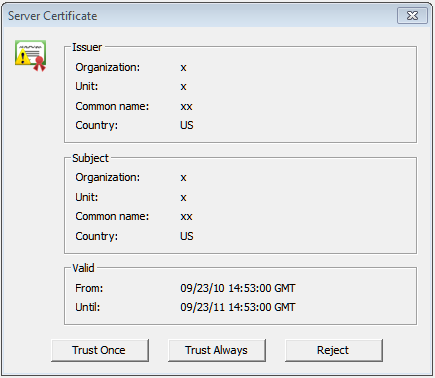Click the Subject Organization value x
Screen dimensions: 435x378
point(183,178)
